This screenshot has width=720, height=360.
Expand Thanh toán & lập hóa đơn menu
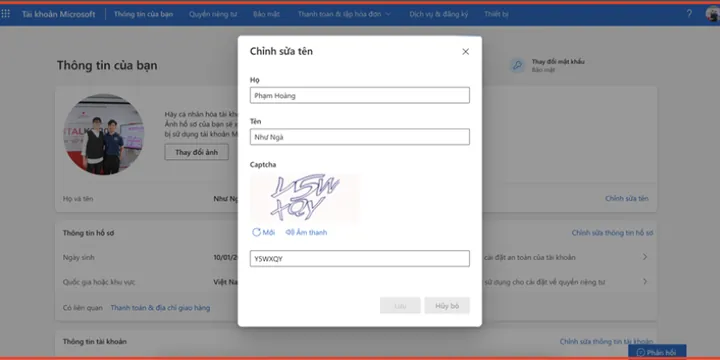(344, 14)
